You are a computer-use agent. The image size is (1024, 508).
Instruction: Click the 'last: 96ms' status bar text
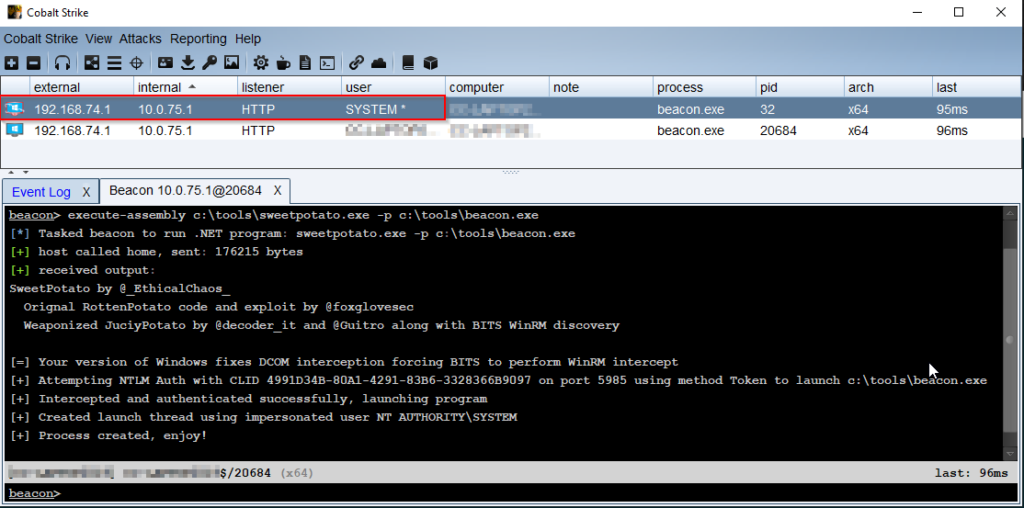pyautogui.click(x=971, y=473)
